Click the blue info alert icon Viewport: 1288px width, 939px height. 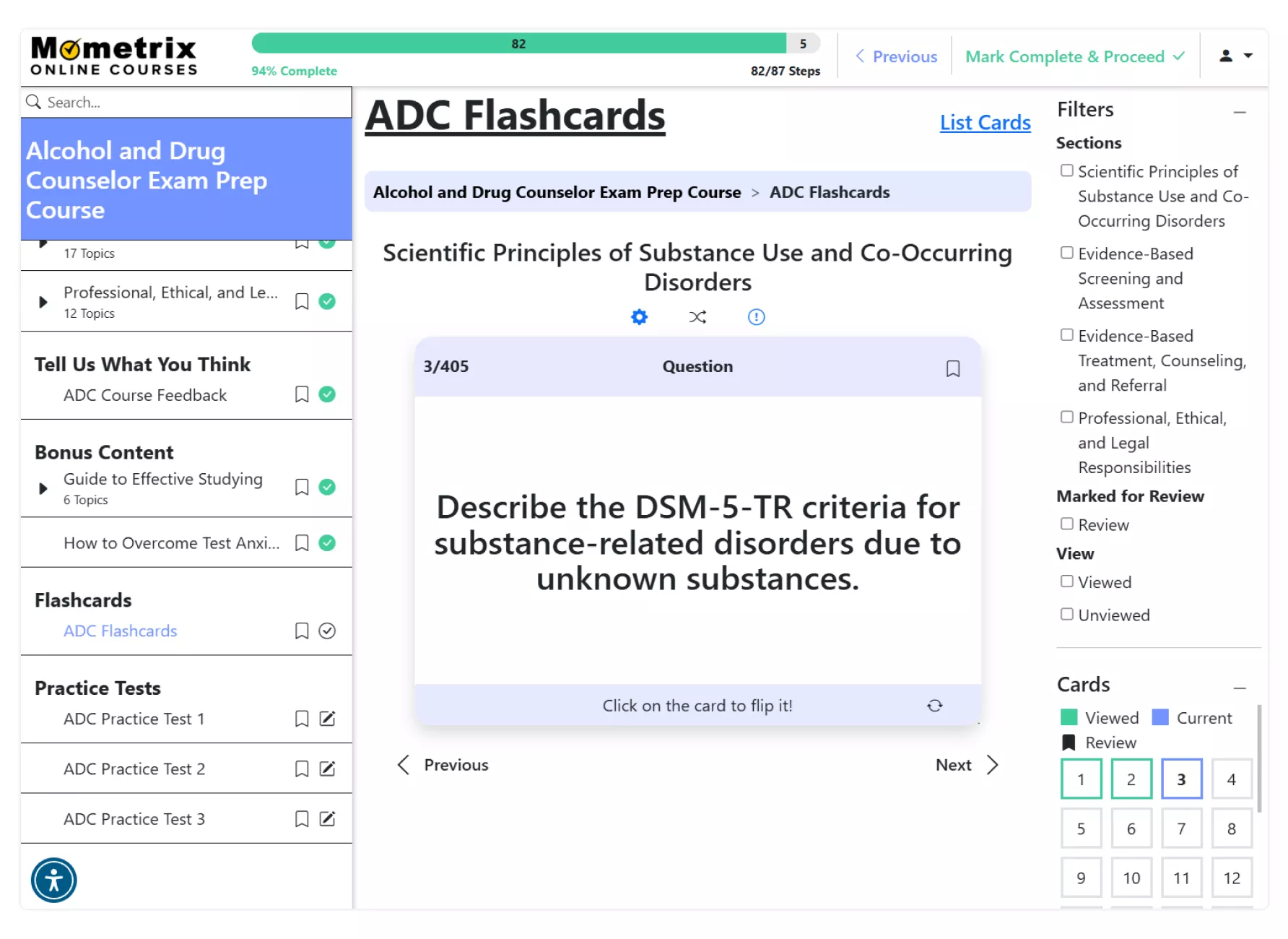click(756, 317)
